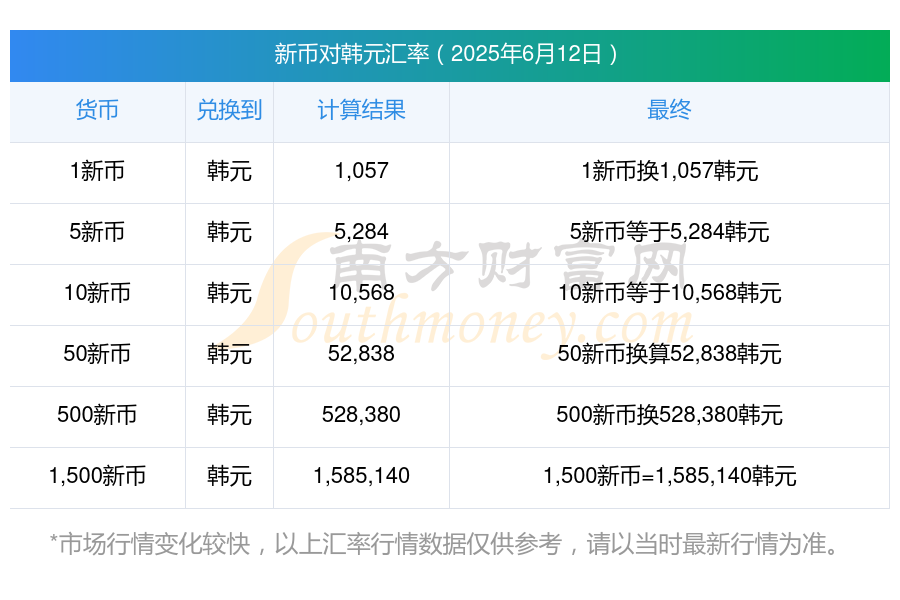
Task: Select the 1,057 result value
Action: [362, 171]
